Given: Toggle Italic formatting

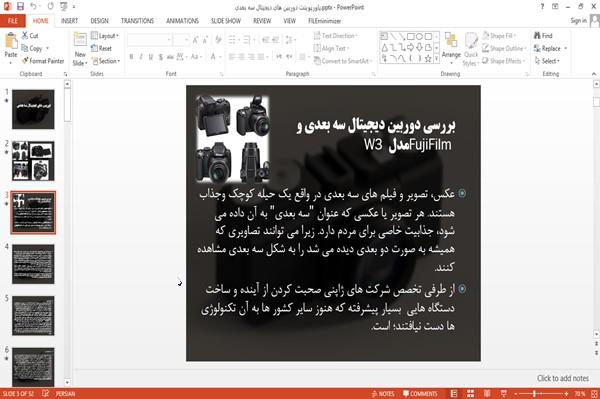Looking at the screenshot, I should tap(141, 57).
